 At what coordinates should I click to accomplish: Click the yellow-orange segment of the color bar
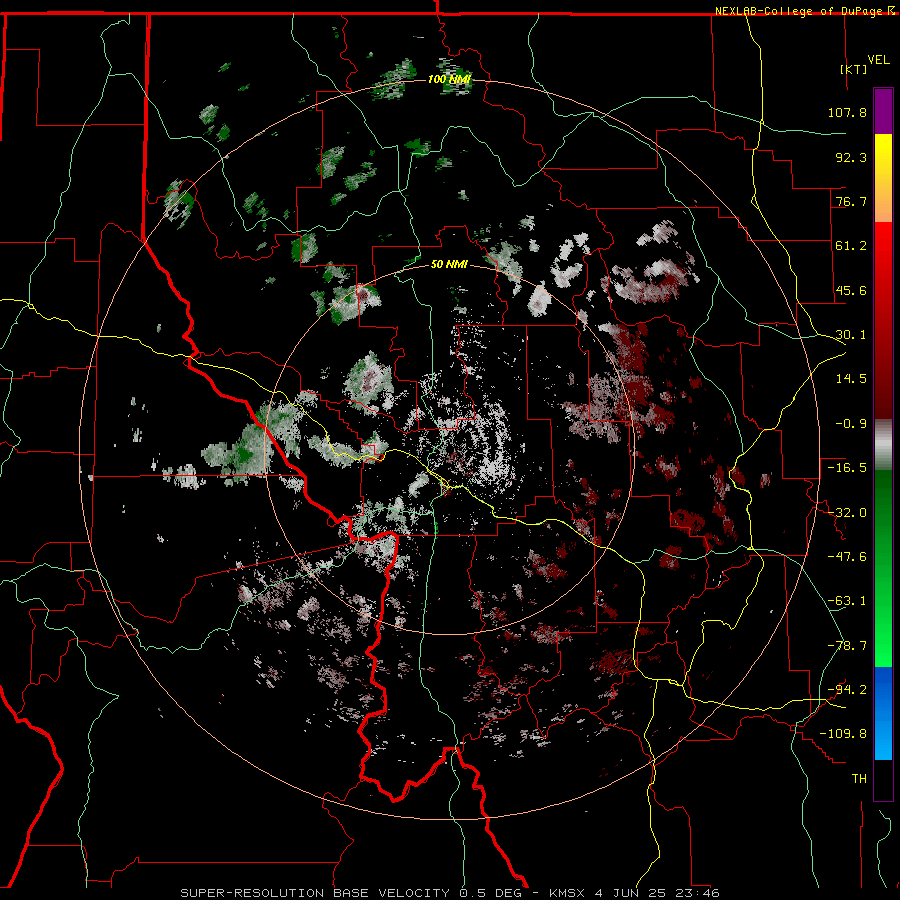(x=883, y=178)
